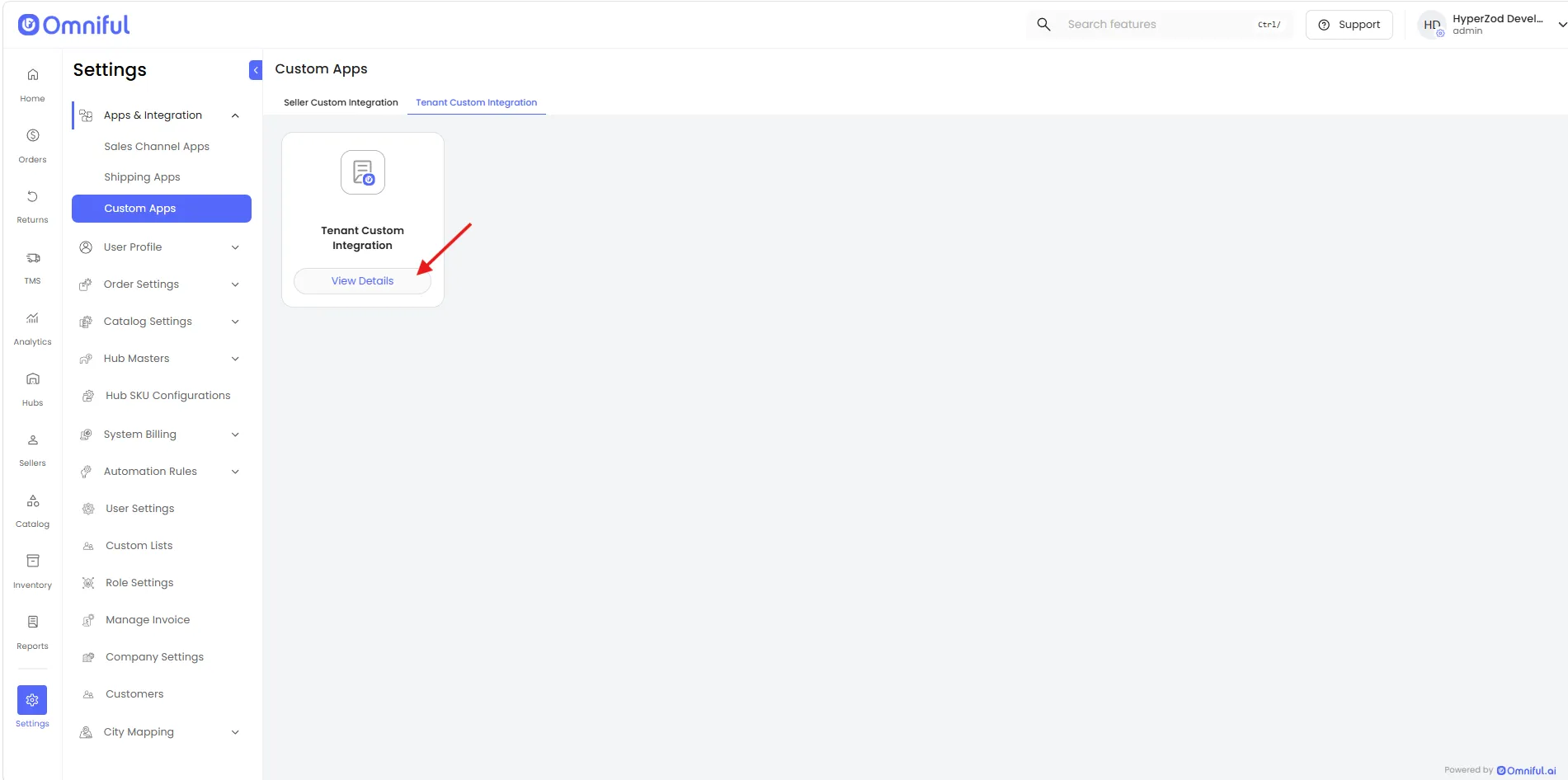Select Custom Apps menu item
1568x780 pixels.
pos(162,209)
